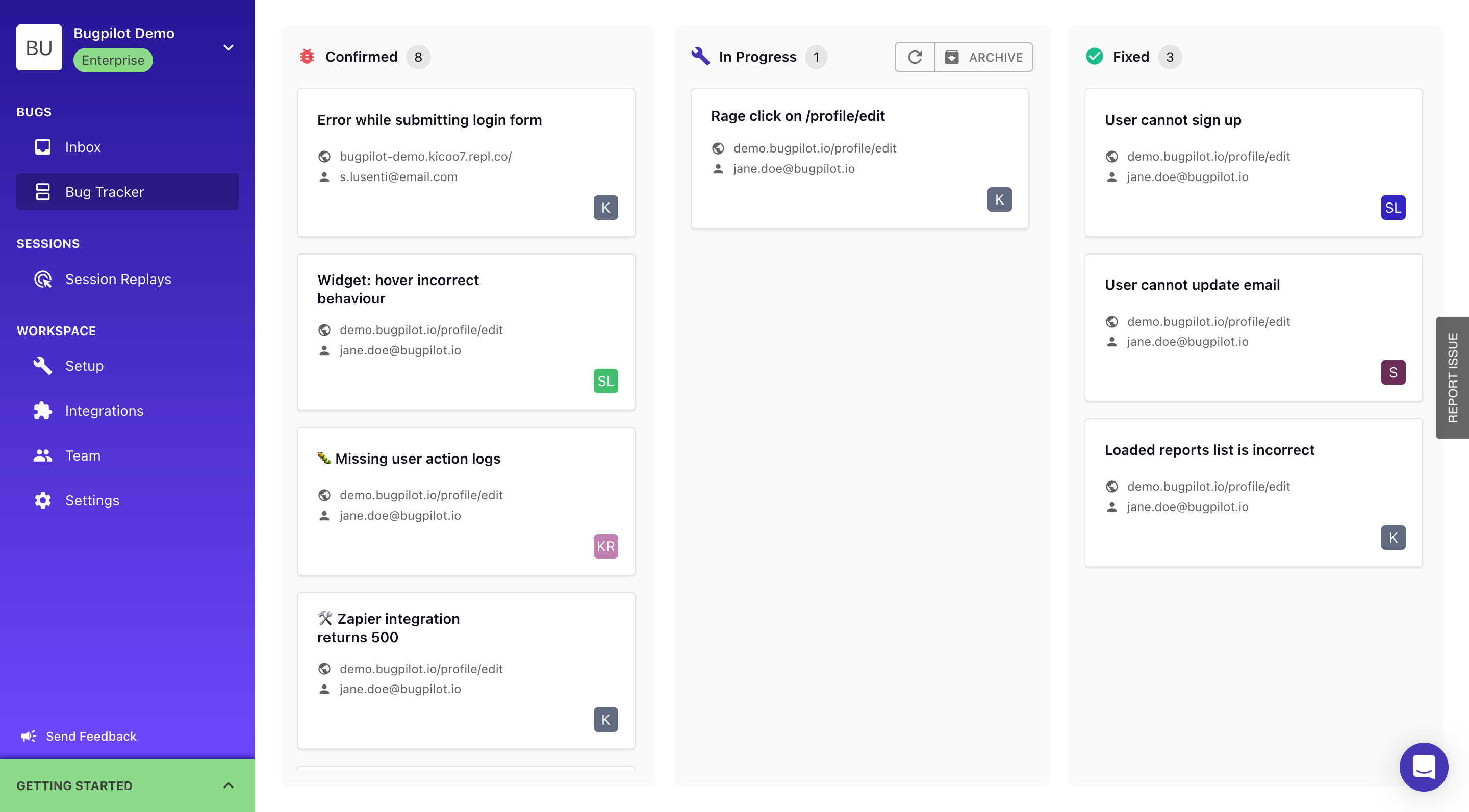This screenshot has width=1469, height=812.
Task: Click URL on Rage click card
Action: tap(815, 148)
